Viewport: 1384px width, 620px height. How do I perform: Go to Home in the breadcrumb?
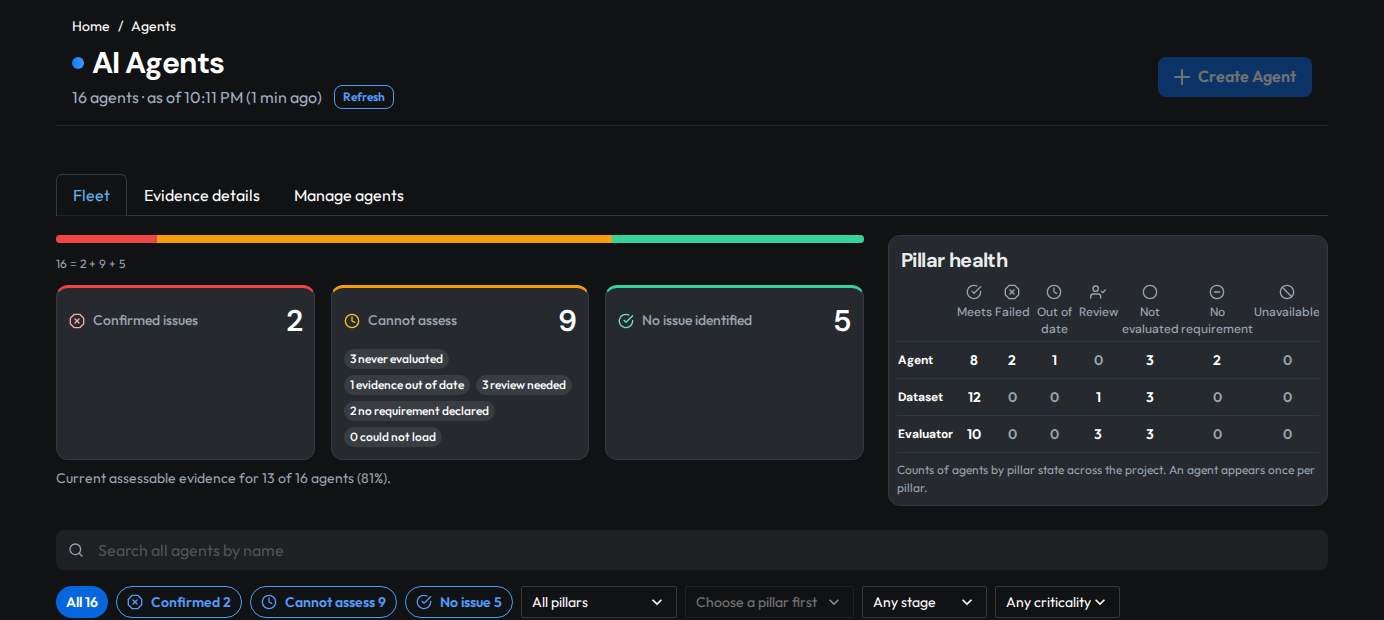coord(91,26)
